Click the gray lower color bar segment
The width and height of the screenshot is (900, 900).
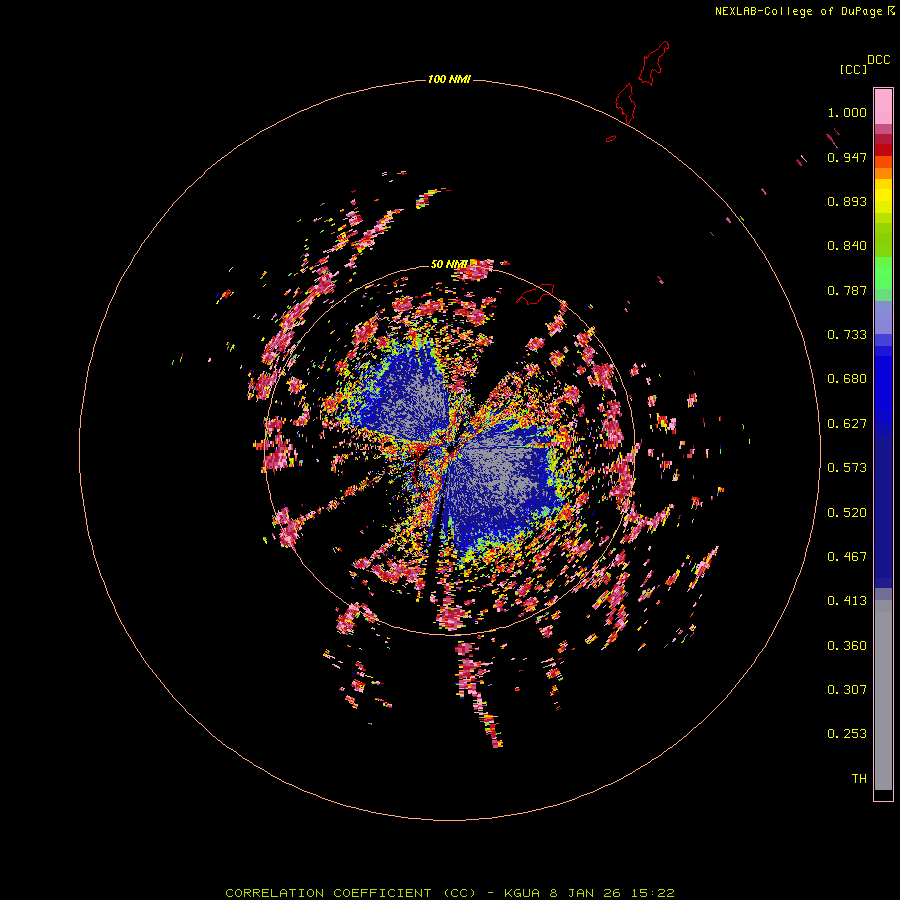tap(883, 695)
